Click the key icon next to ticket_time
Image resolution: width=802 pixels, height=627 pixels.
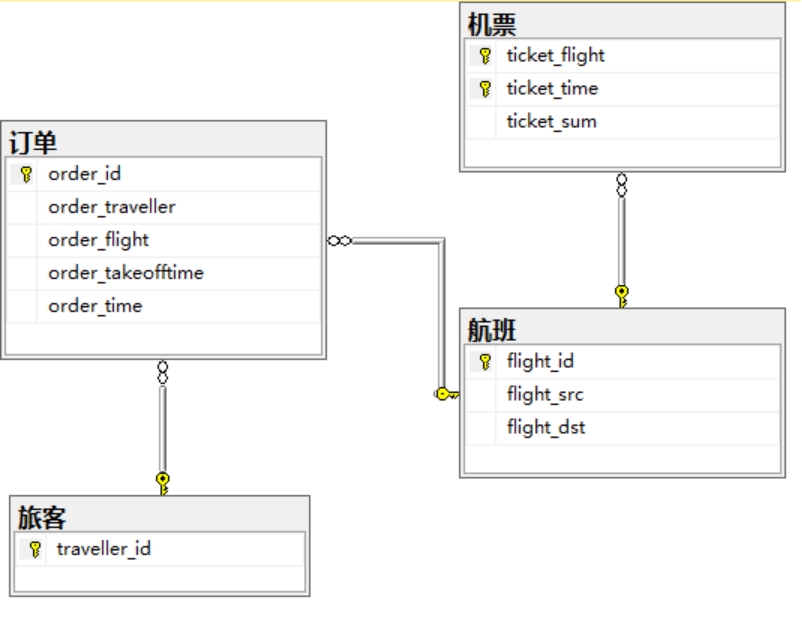pos(485,88)
